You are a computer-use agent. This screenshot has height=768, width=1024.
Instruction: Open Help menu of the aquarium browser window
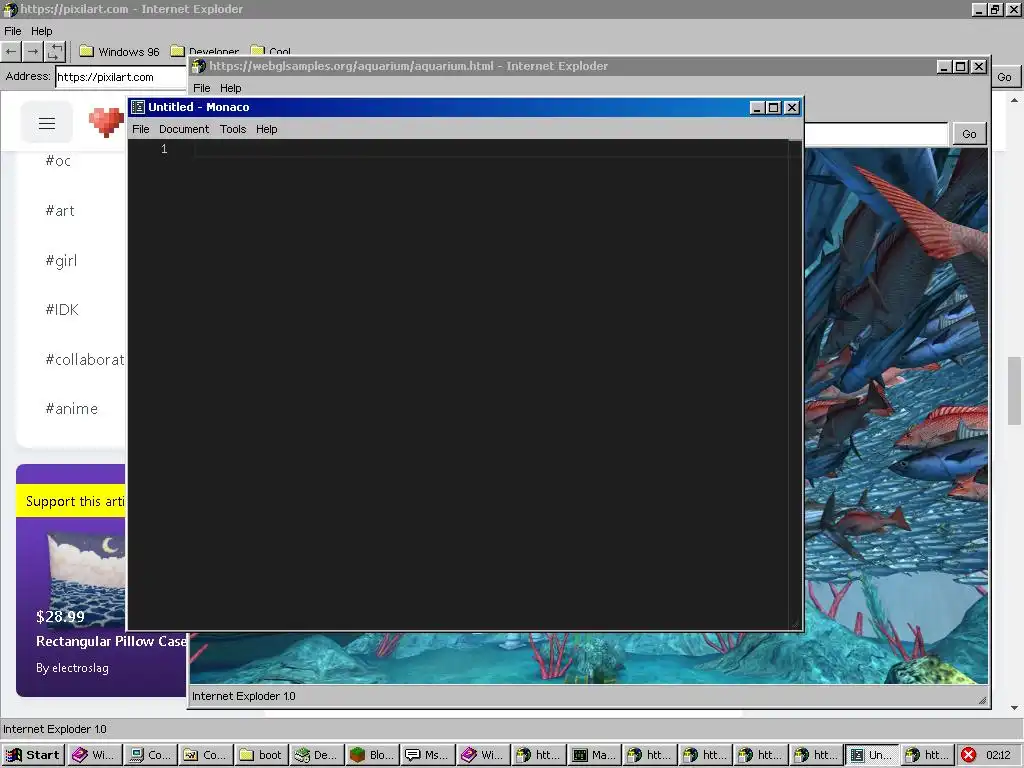point(231,88)
